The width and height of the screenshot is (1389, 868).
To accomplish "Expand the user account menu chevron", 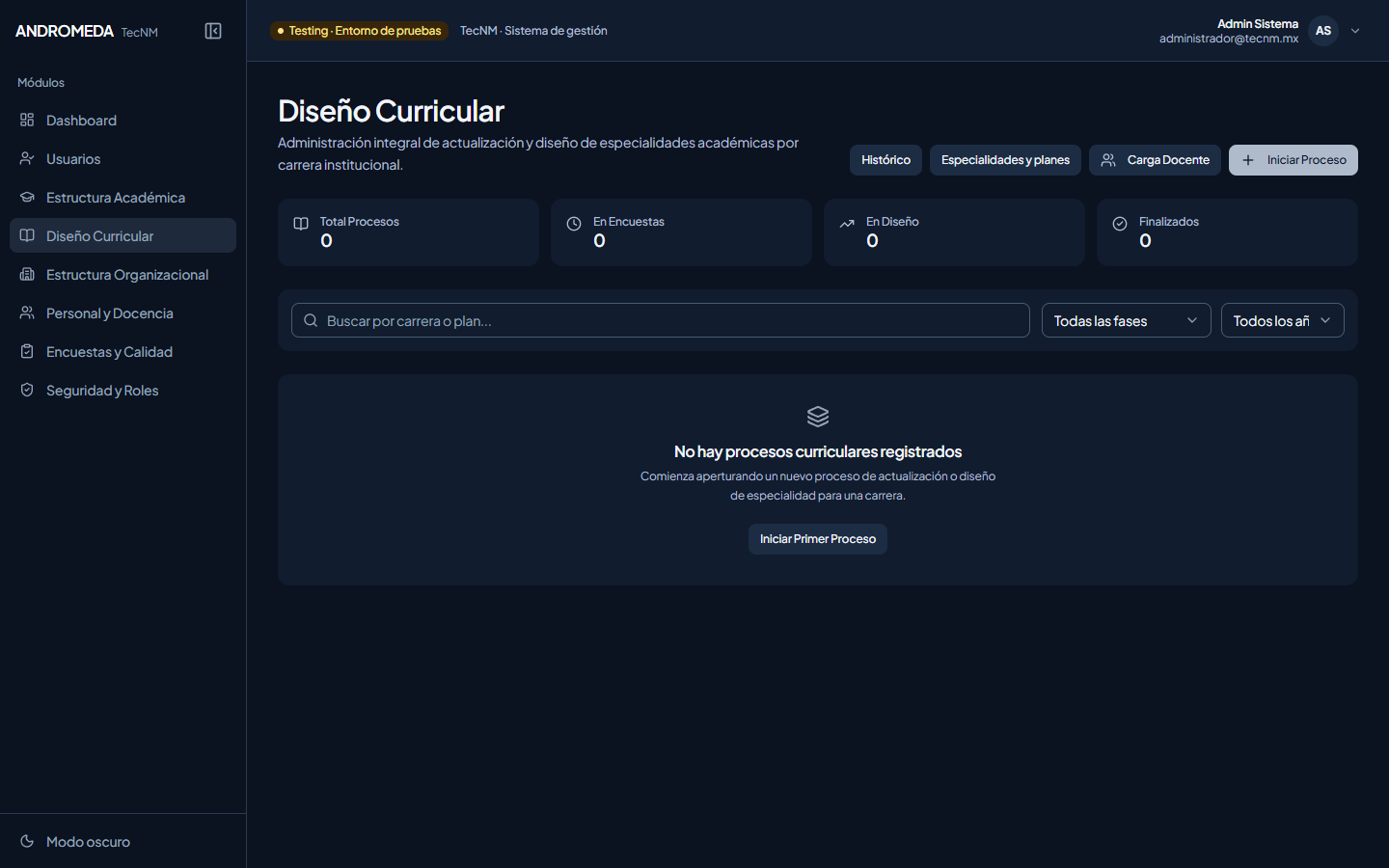I will [1355, 31].
